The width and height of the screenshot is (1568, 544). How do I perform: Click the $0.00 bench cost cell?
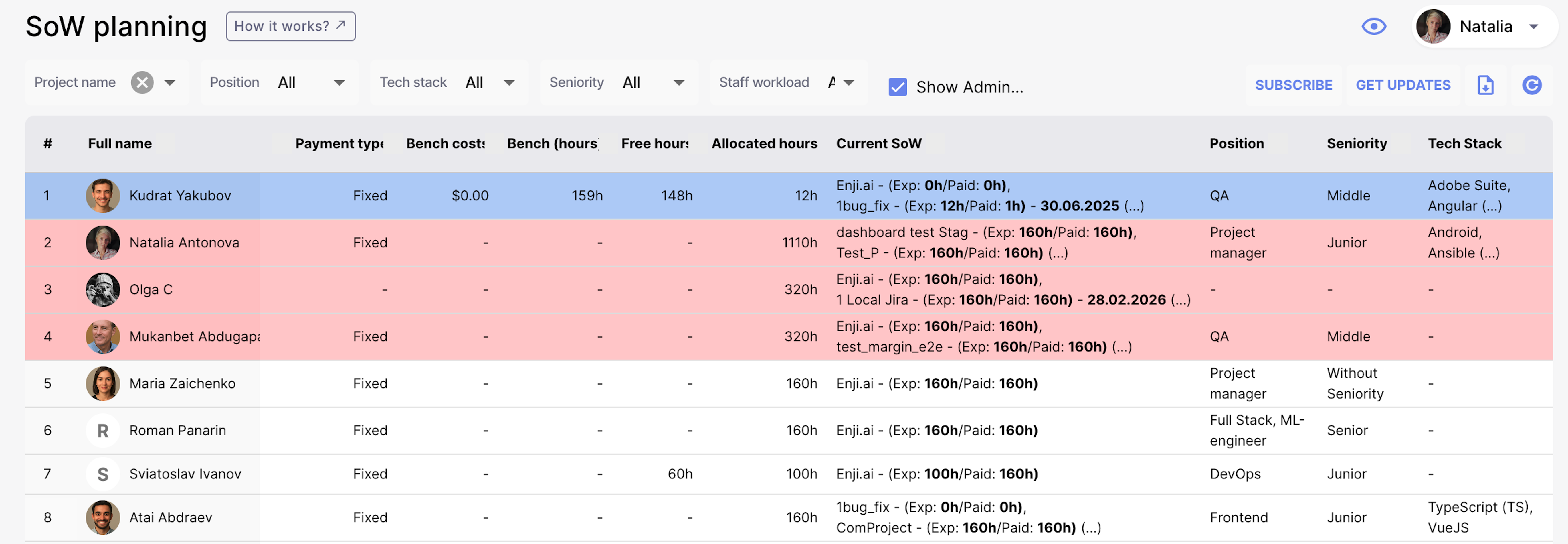[470, 196]
